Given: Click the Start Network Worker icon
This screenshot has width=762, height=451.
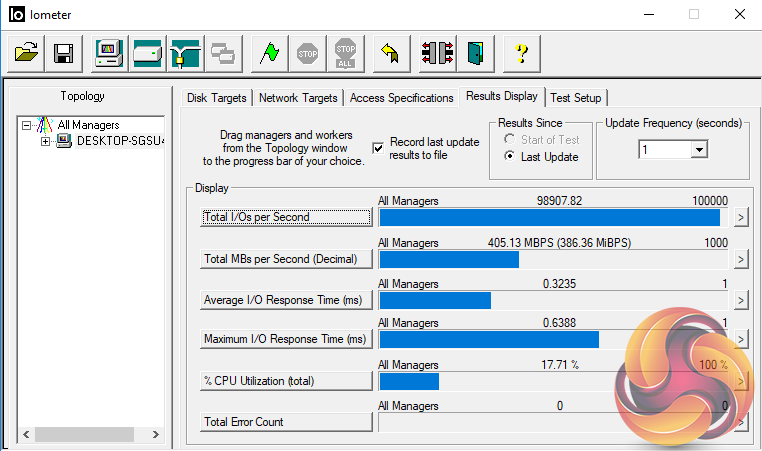Looking at the screenshot, I should click(184, 53).
